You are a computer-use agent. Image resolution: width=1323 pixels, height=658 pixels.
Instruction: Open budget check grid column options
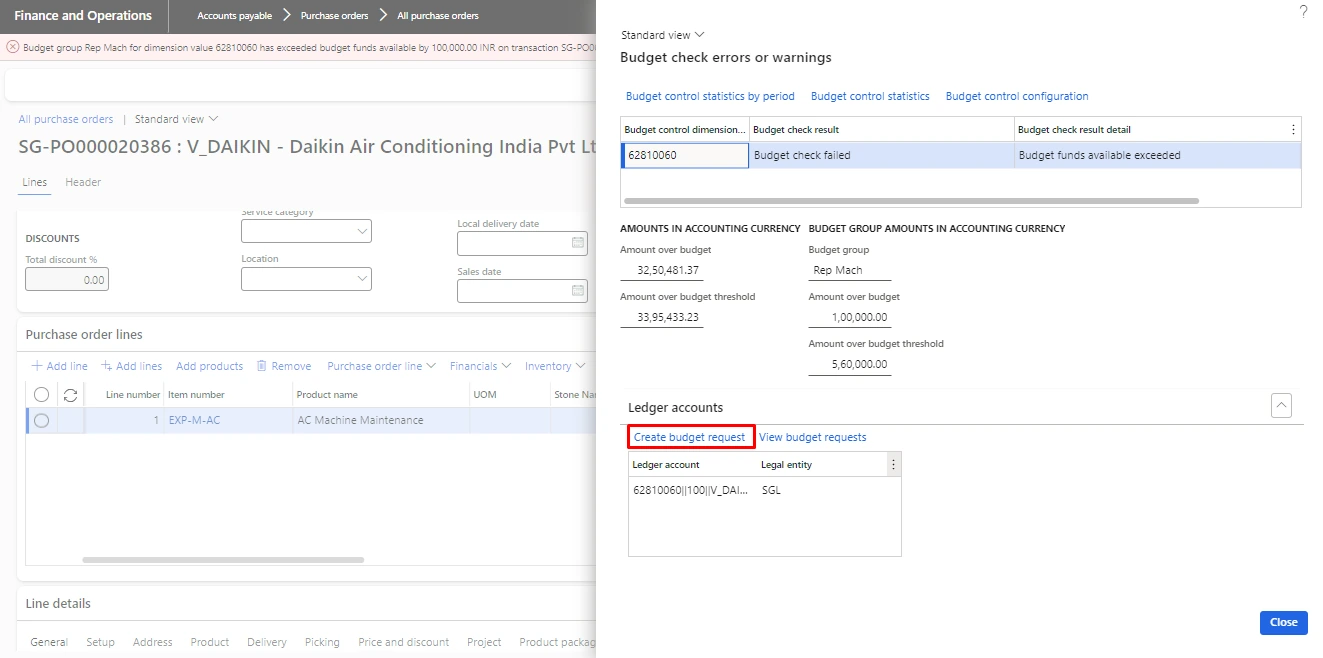(1293, 129)
